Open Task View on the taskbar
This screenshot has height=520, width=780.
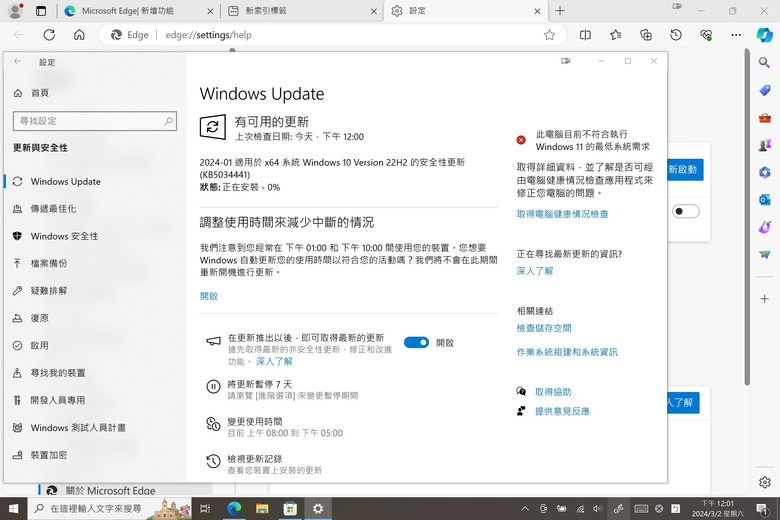(x=205, y=509)
